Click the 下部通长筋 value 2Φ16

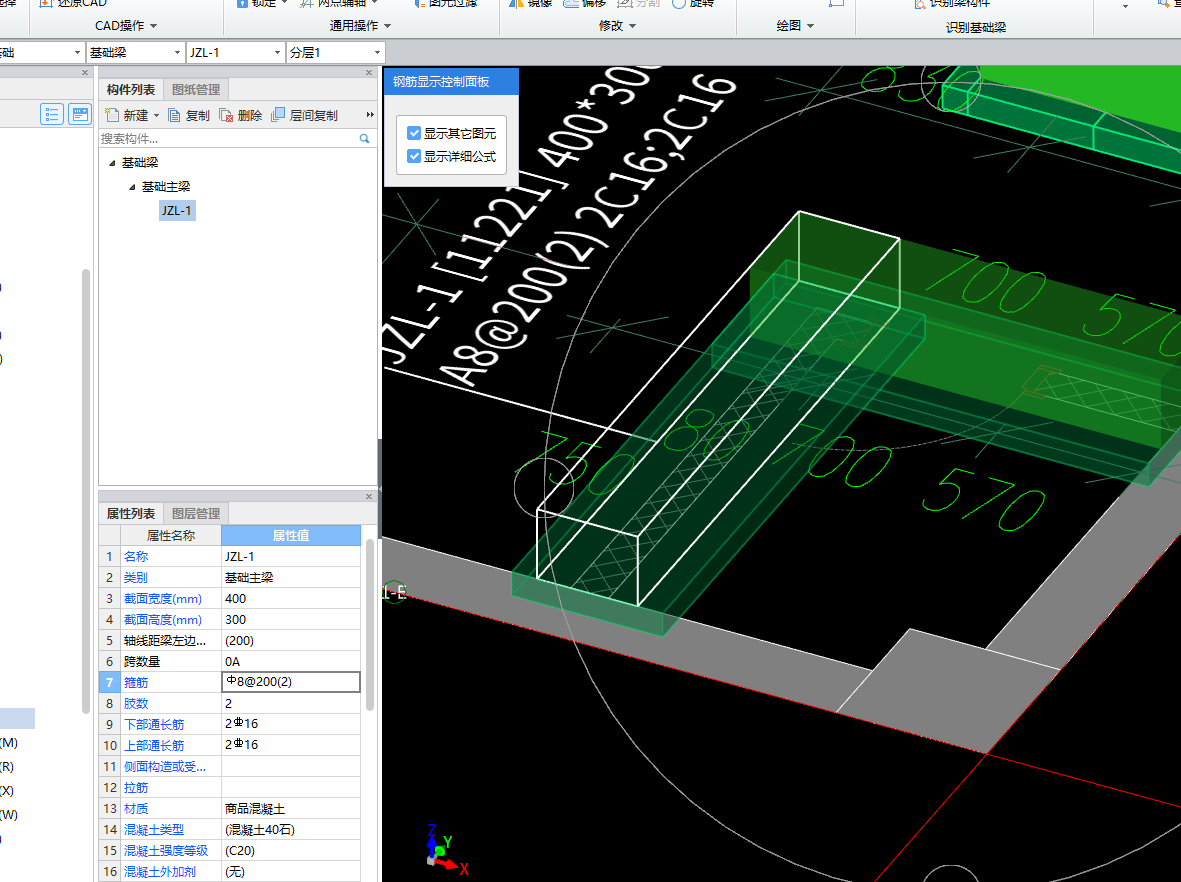pos(291,725)
